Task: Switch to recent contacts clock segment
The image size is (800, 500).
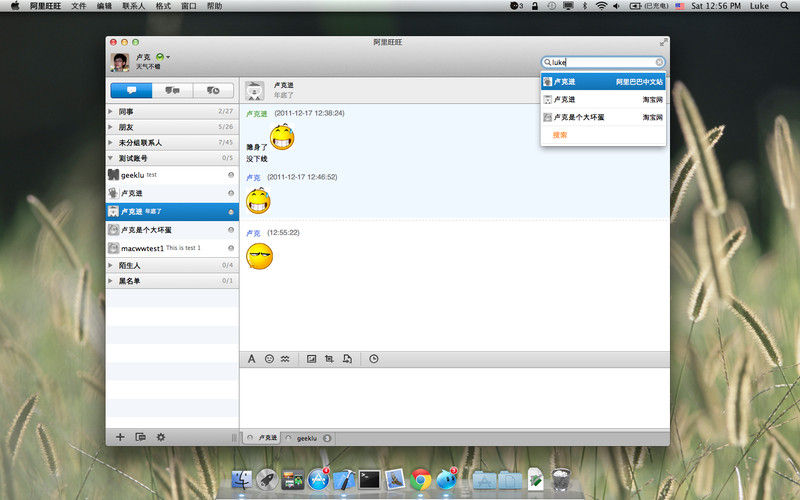Action: click(213, 90)
